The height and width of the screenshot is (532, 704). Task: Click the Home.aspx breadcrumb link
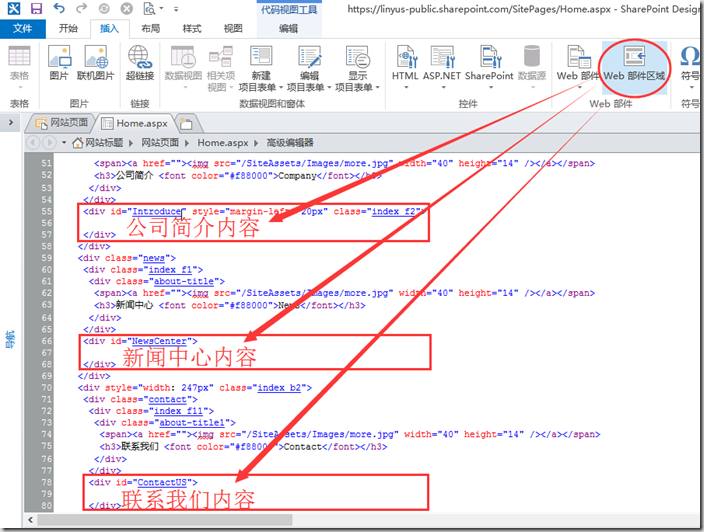click(x=223, y=143)
